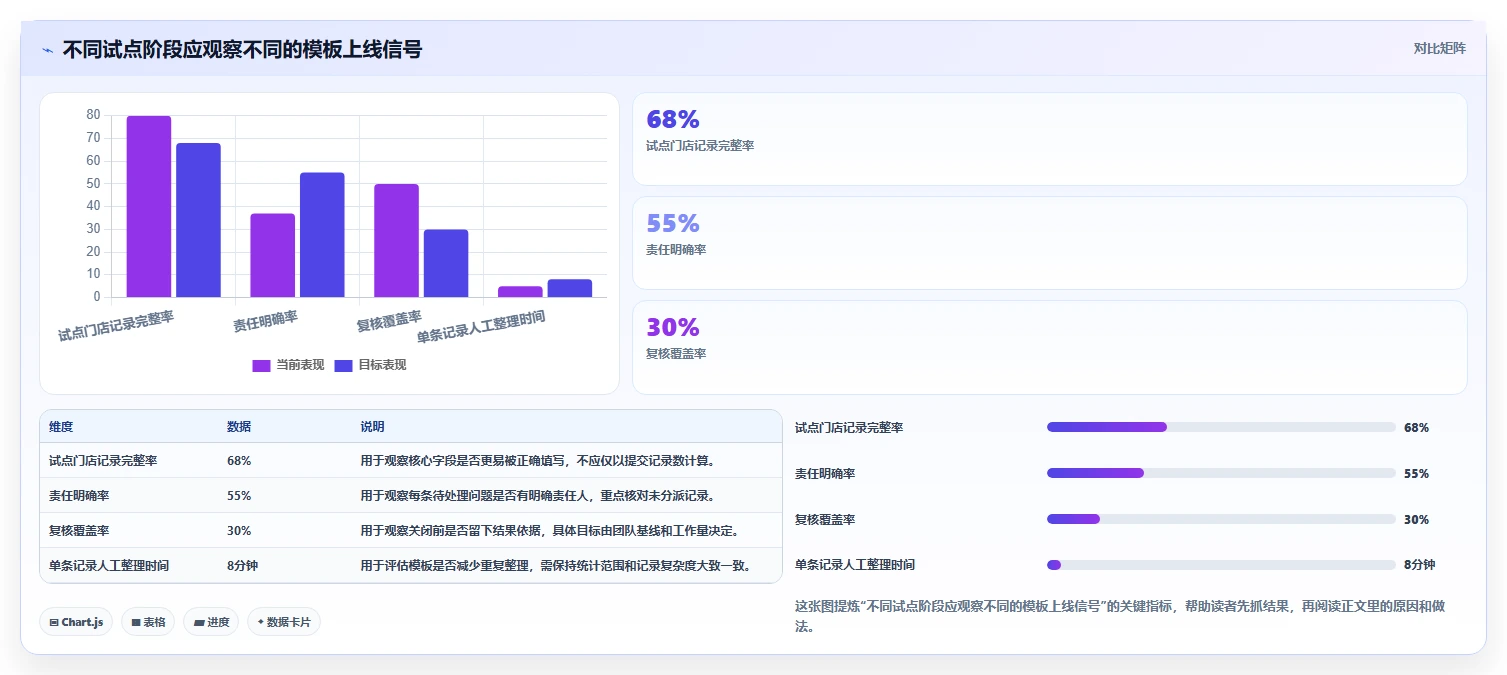Click the 68% table cell
The width and height of the screenshot is (1507, 675).
[239, 461]
